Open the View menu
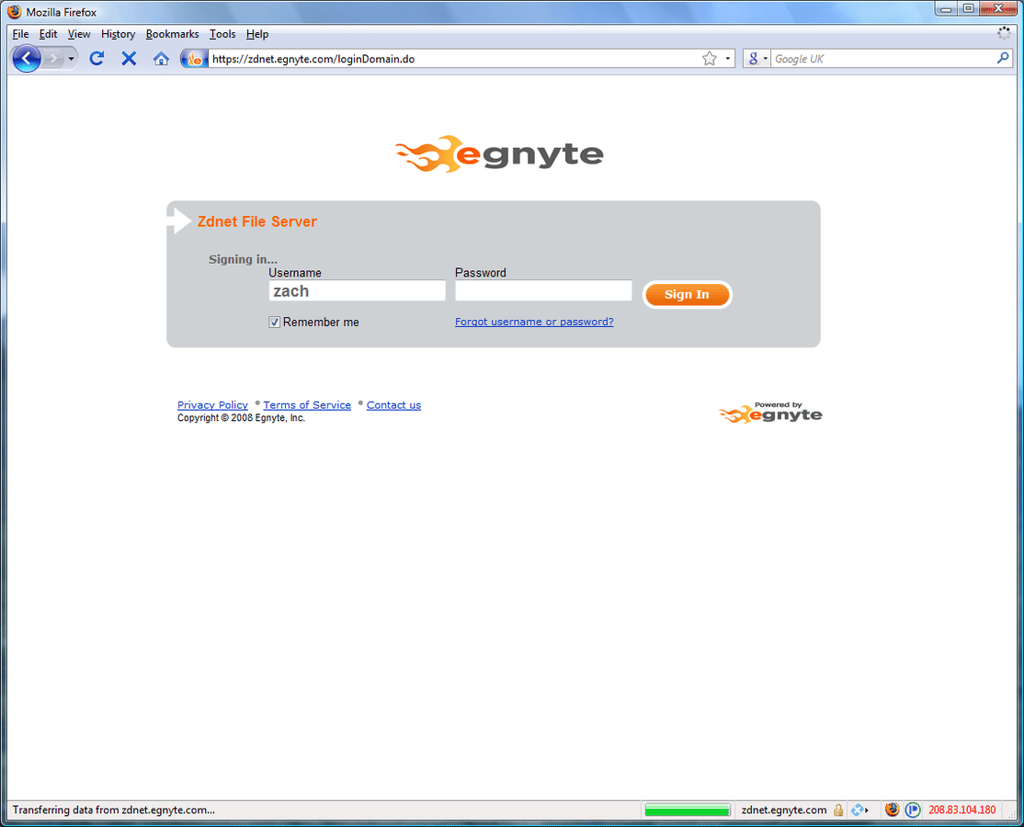 [x=79, y=34]
